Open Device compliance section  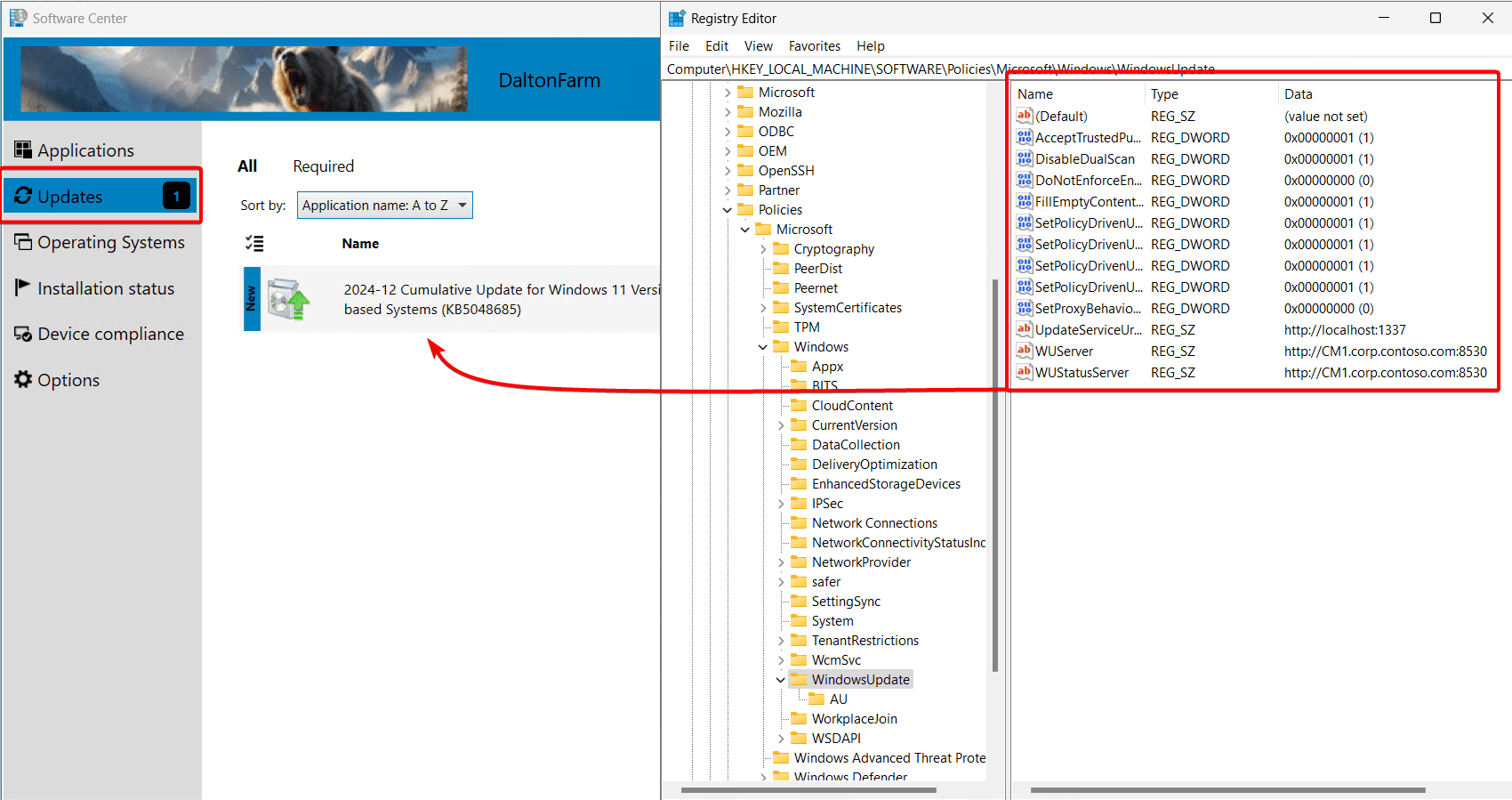99,334
